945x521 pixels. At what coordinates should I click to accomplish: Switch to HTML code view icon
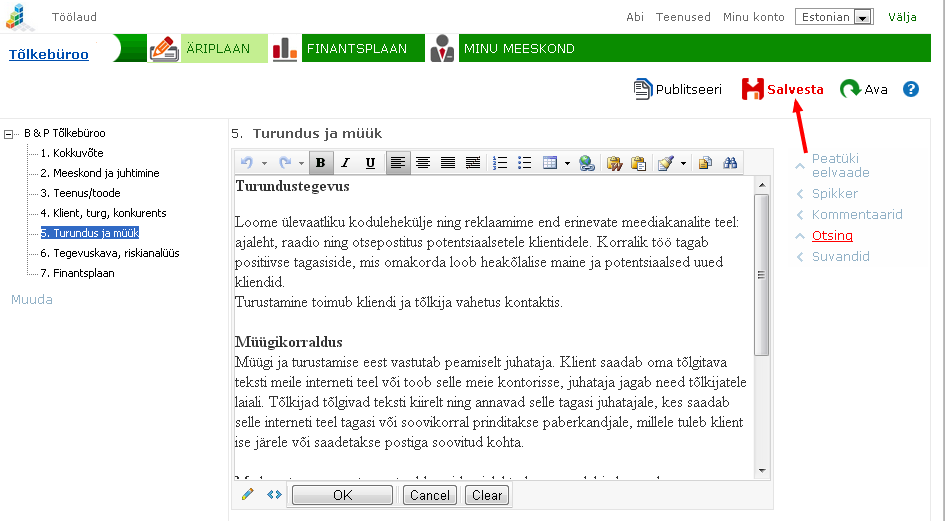coord(274,494)
